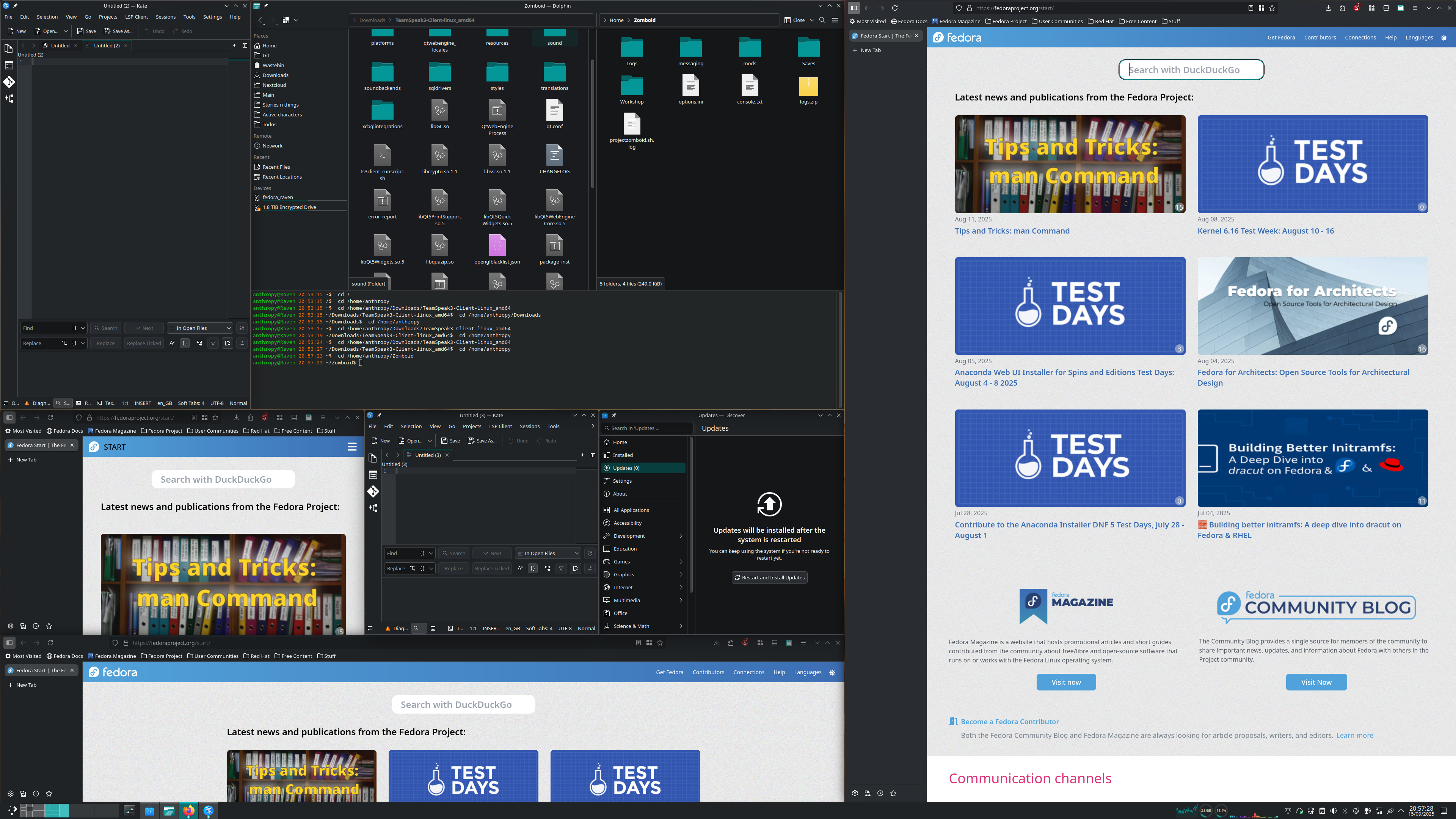Expand the Development category in Discover
The width and height of the screenshot is (1456, 819).
click(681, 535)
